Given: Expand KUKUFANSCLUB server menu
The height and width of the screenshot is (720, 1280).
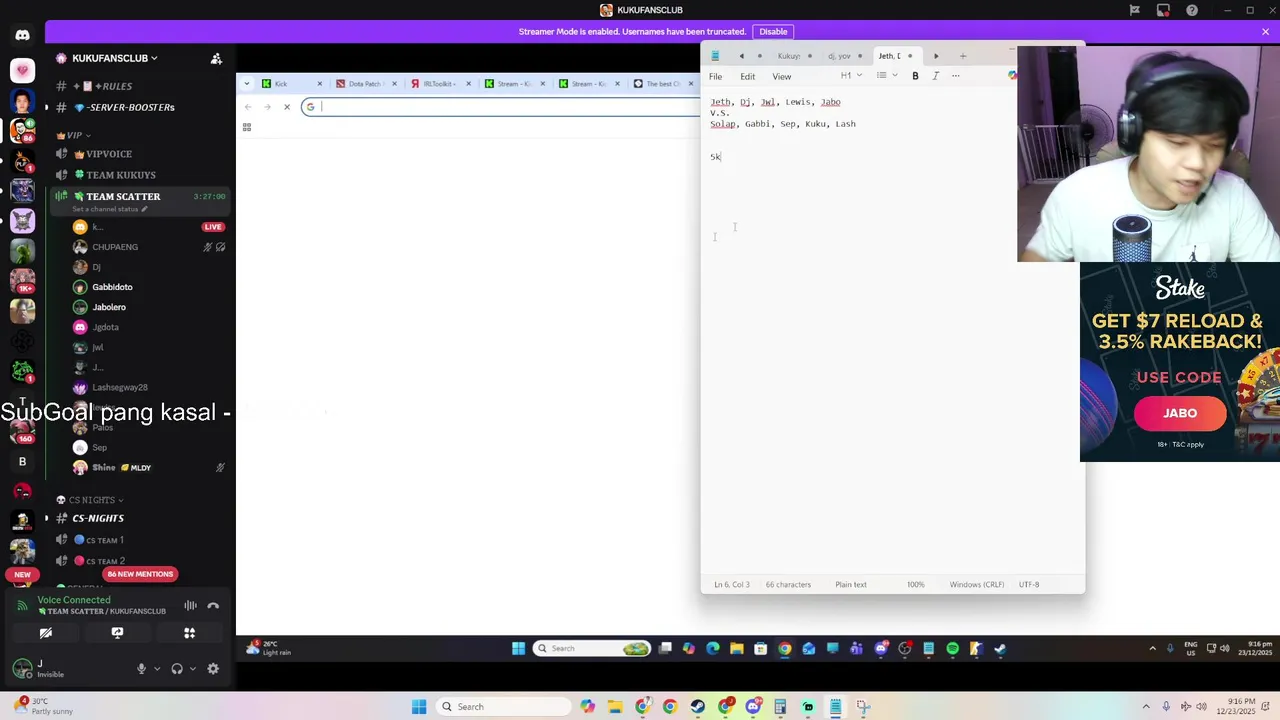Looking at the screenshot, I should point(115,58).
